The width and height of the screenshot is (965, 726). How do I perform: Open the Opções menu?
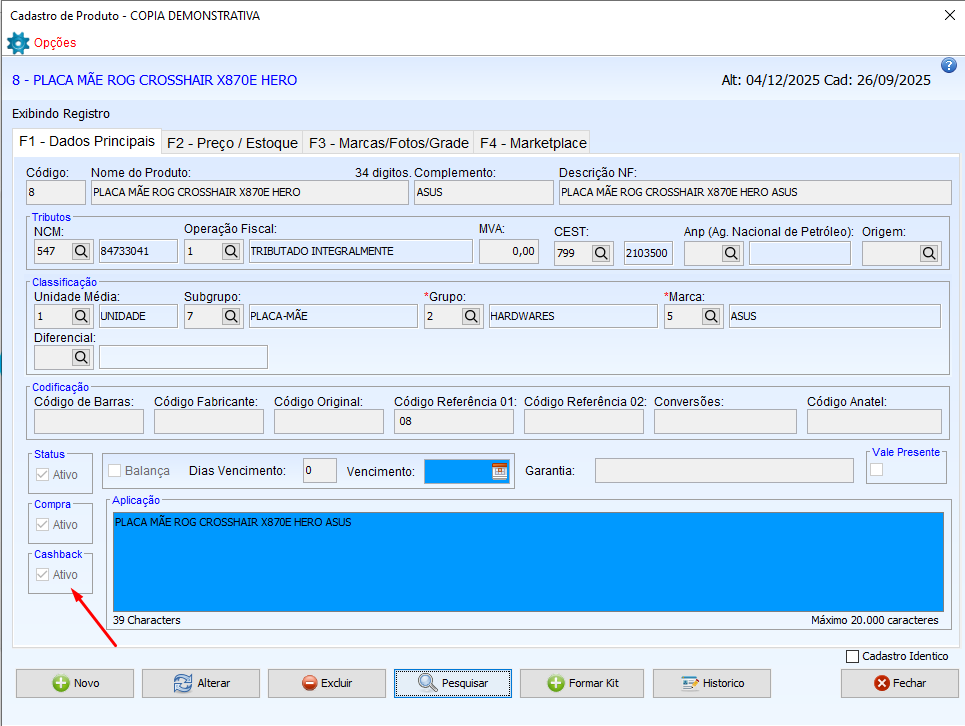pyautogui.click(x=54, y=43)
